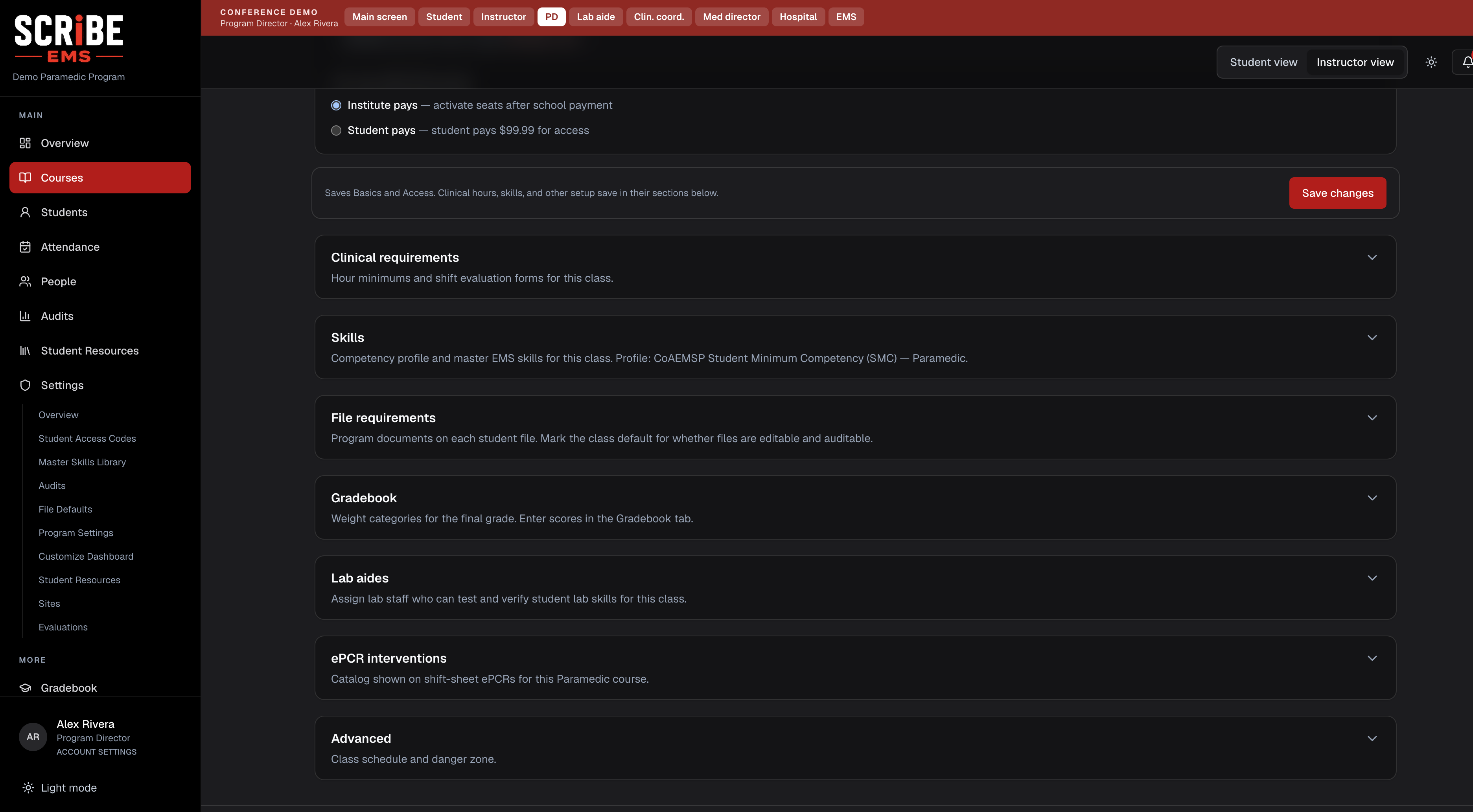
Task: Click the People group icon
Action: click(x=25, y=282)
